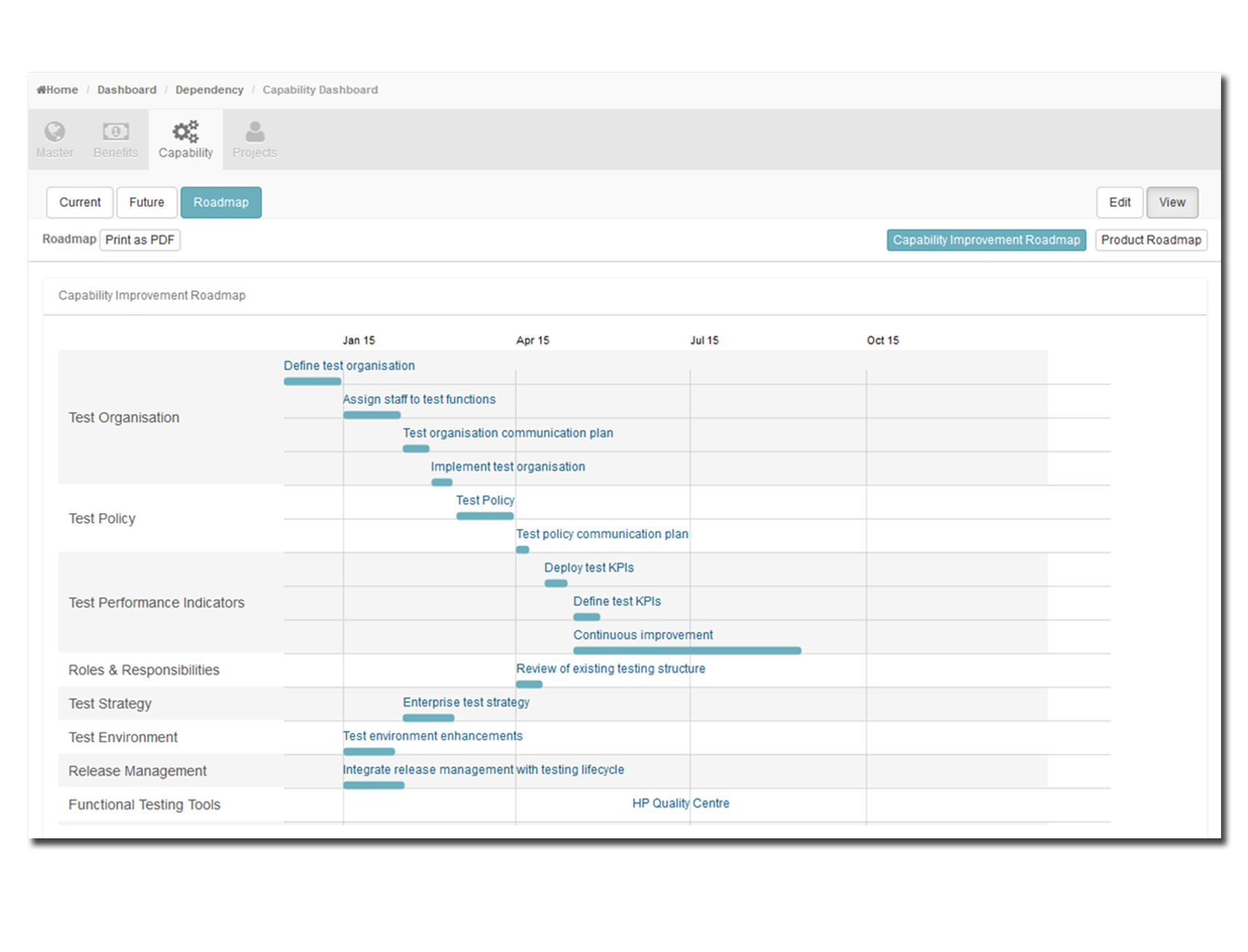Open Dashboard breadcrumb link
The image size is (1248, 952).
tap(127, 90)
